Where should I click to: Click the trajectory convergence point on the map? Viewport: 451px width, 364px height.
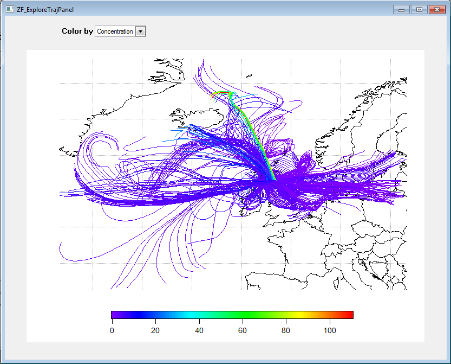coord(275,180)
